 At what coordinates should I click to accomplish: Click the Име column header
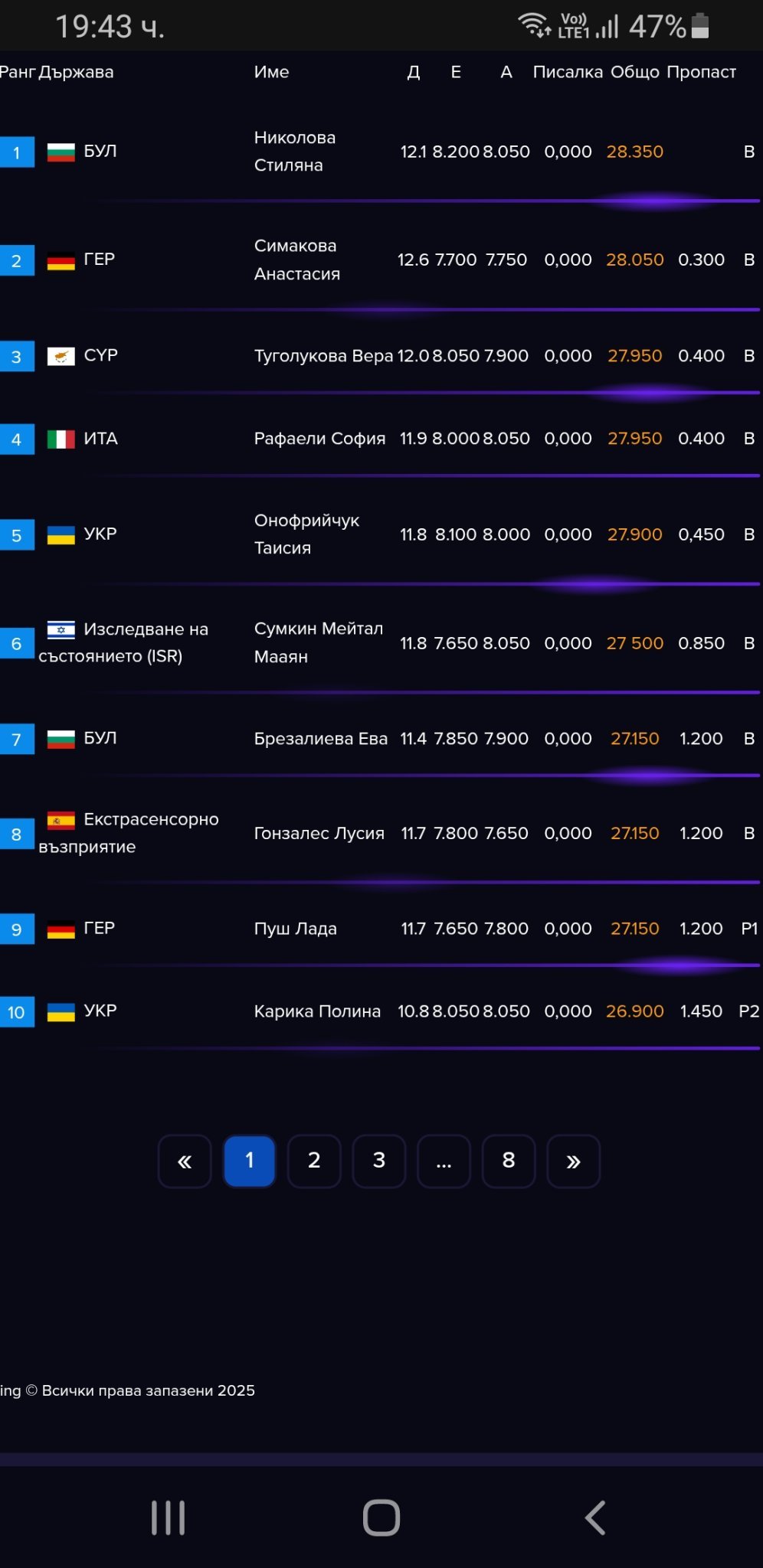pyautogui.click(x=271, y=72)
